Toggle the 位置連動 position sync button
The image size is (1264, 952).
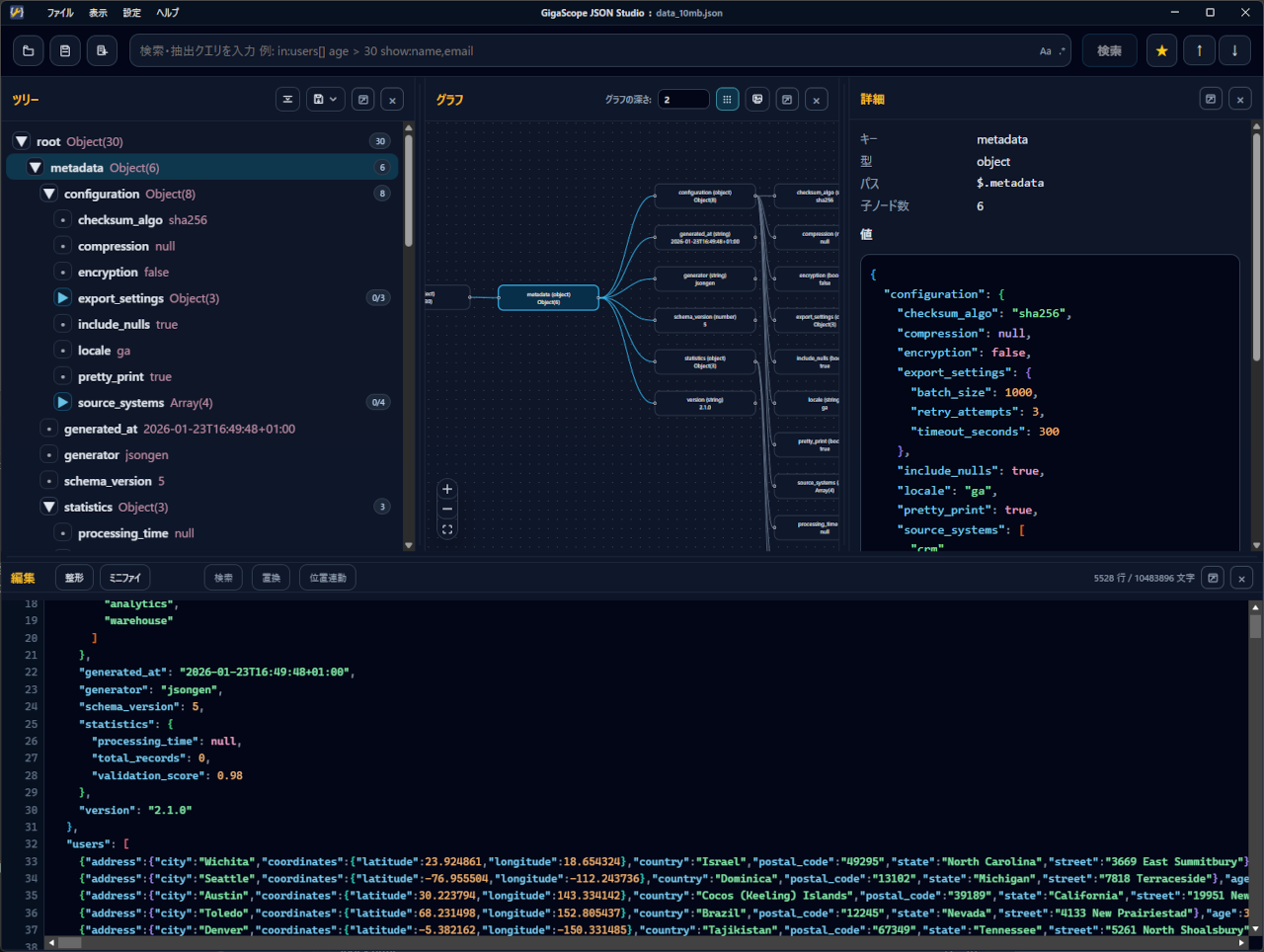pos(328,578)
